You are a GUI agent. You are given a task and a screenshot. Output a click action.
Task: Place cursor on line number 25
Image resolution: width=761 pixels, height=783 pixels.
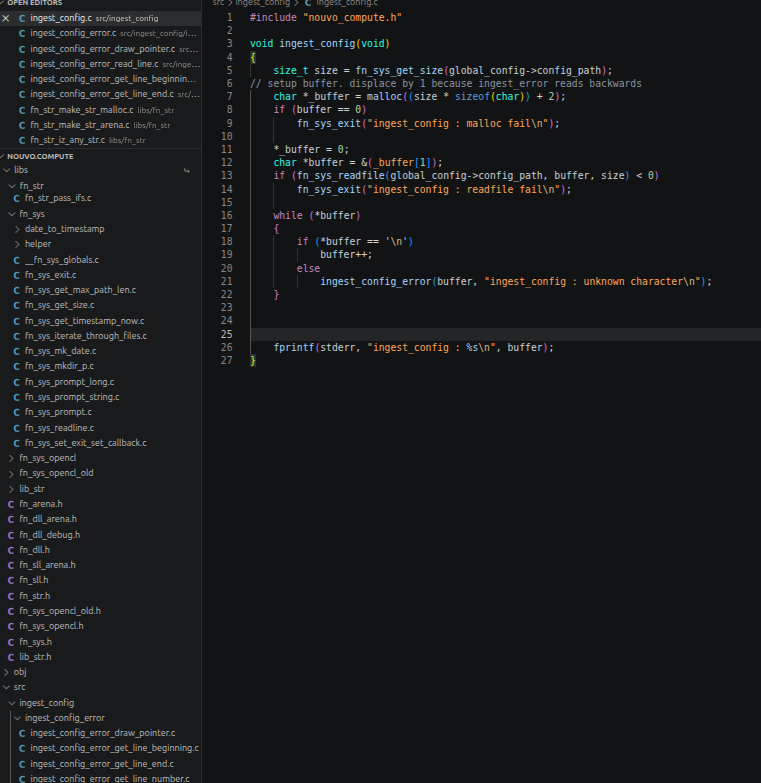coord(227,334)
